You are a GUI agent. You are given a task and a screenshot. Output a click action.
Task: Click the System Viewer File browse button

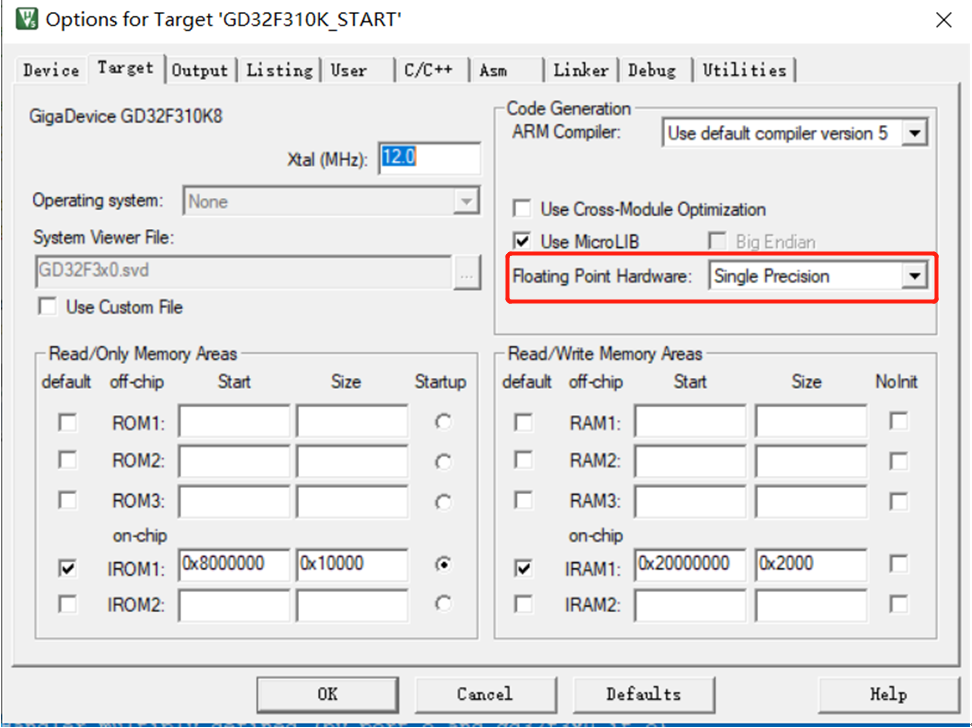coord(467,272)
